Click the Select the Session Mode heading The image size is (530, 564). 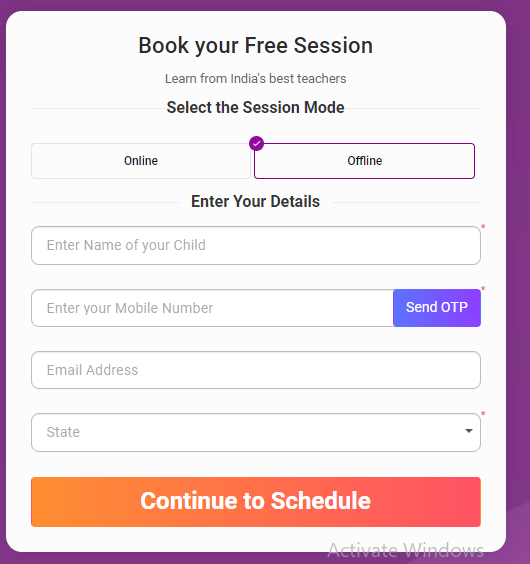coord(256,108)
